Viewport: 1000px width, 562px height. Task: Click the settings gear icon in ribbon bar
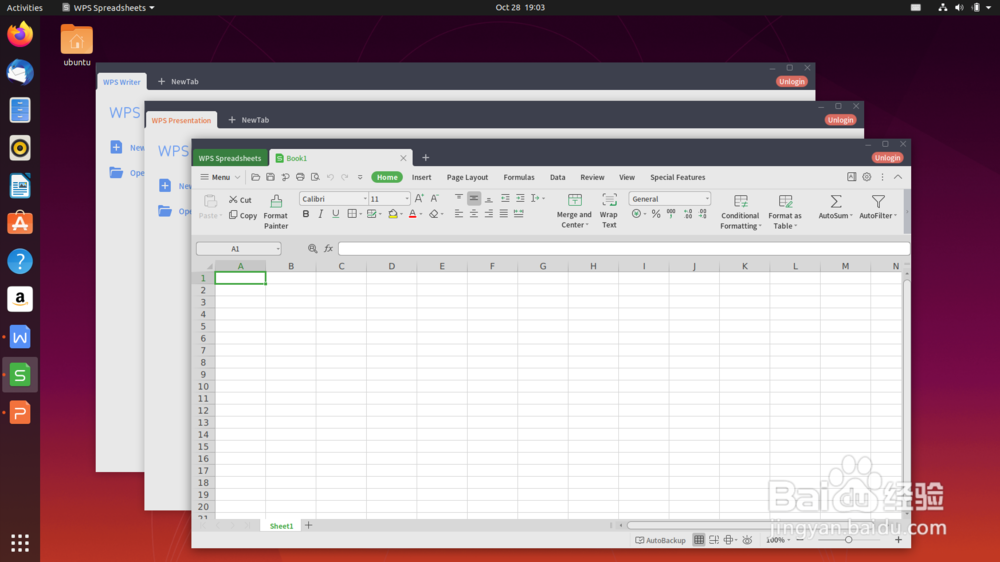[x=867, y=177]
